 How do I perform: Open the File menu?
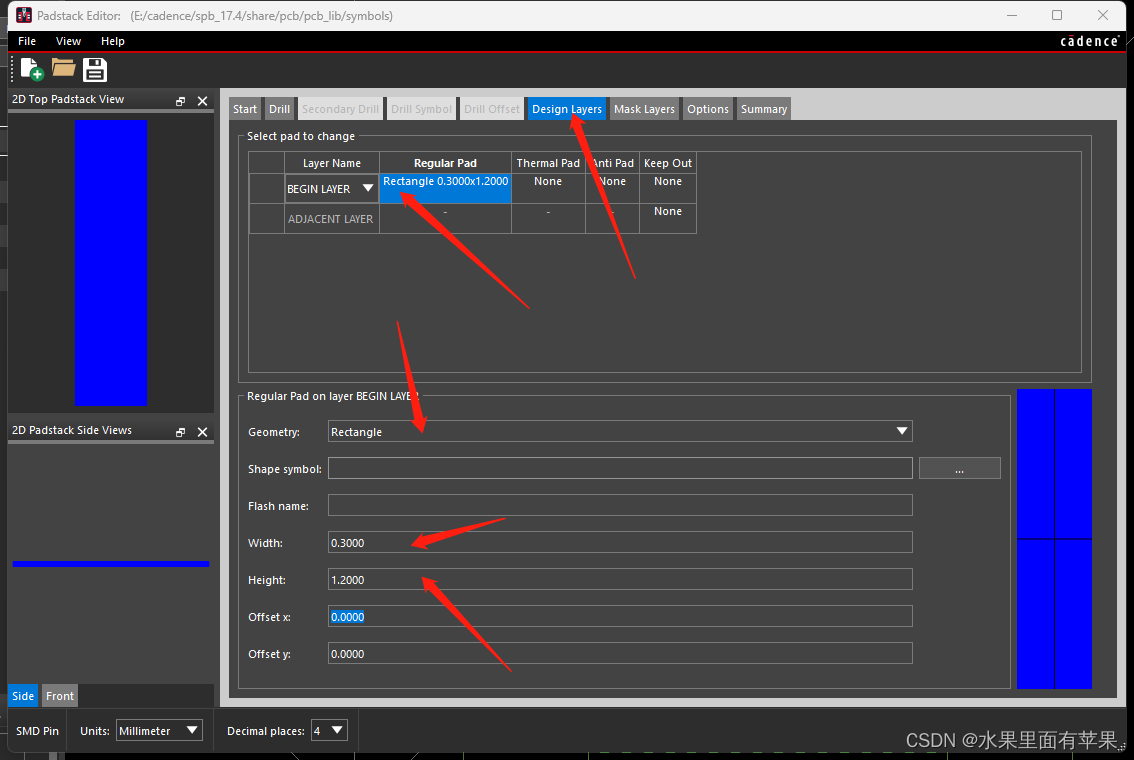click(x=27, y=41)
